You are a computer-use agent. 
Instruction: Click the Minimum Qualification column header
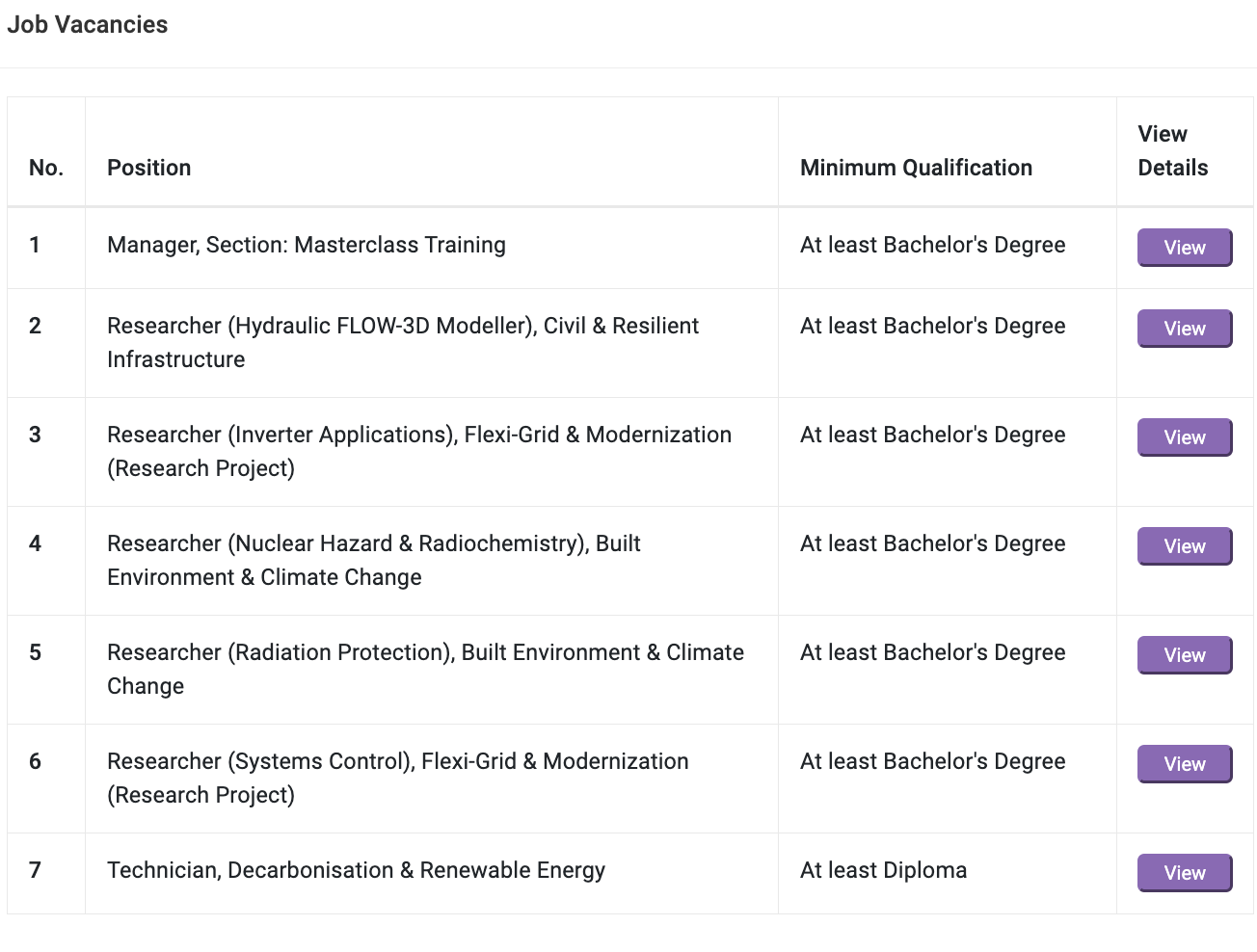click(916, 168)
